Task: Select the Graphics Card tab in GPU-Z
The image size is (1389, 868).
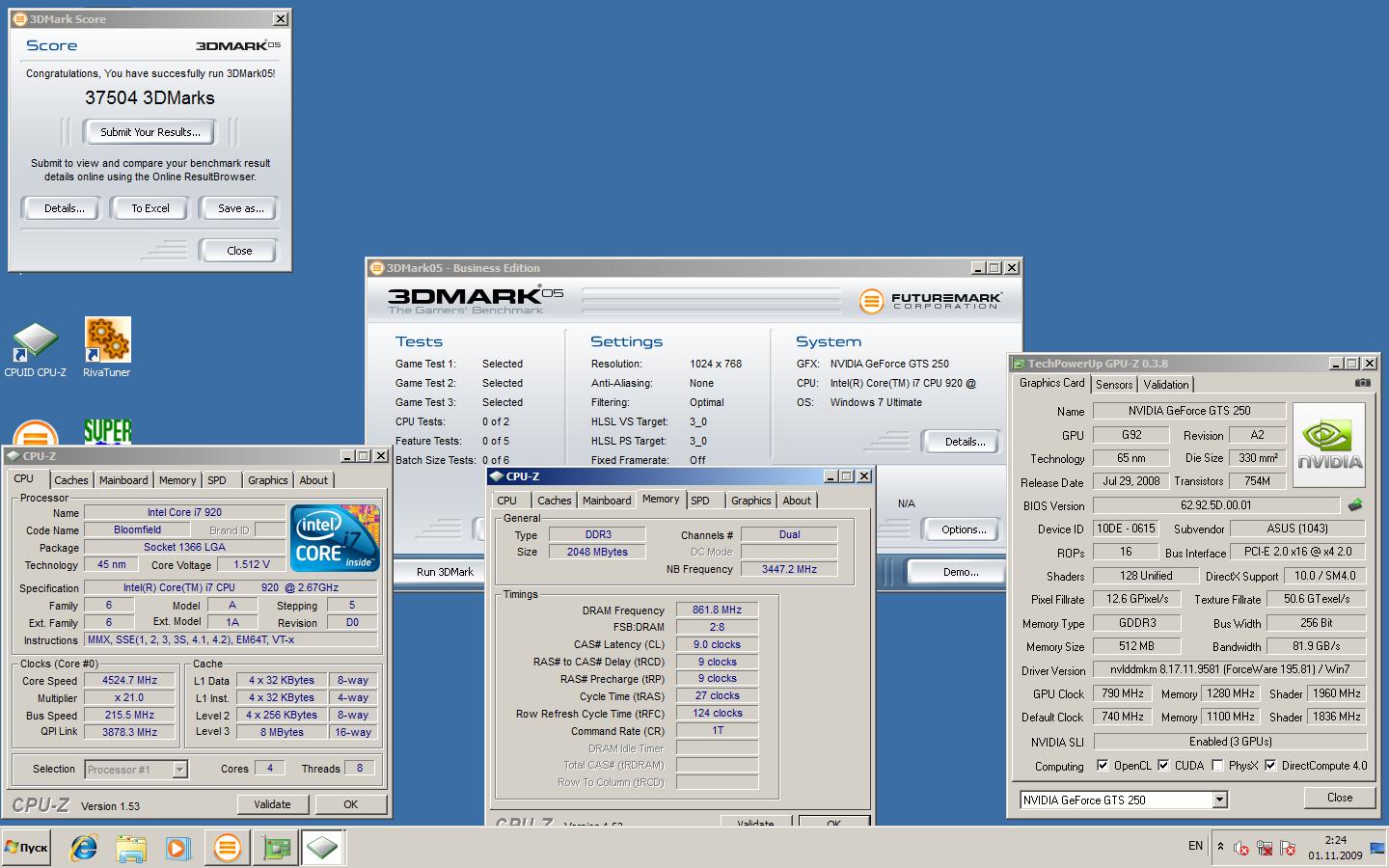Action: (x=1051, y=383)
